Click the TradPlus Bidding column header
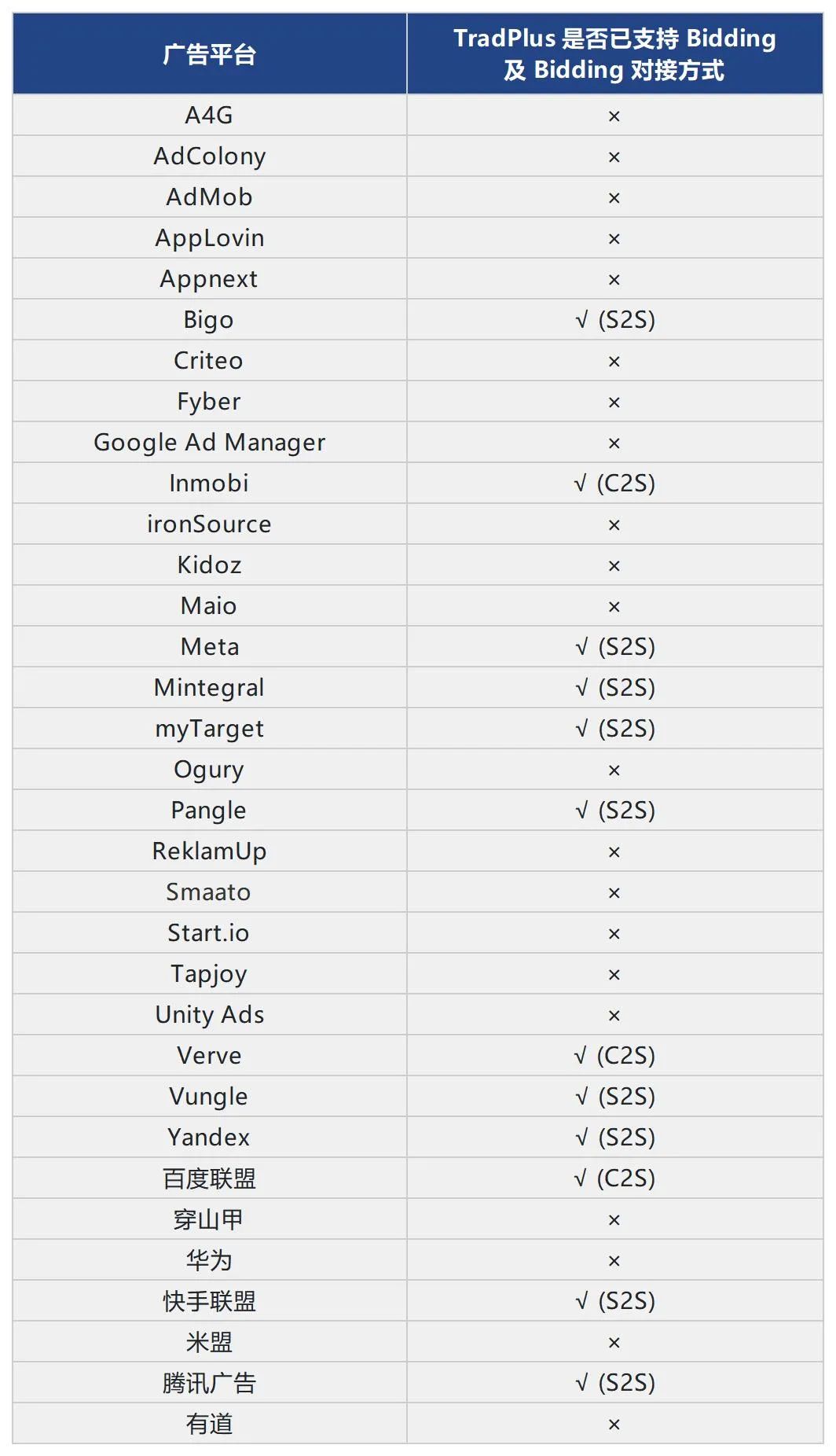Image resolution: width=836 pixels, height=1456 pixels. (x=614, y=54)
